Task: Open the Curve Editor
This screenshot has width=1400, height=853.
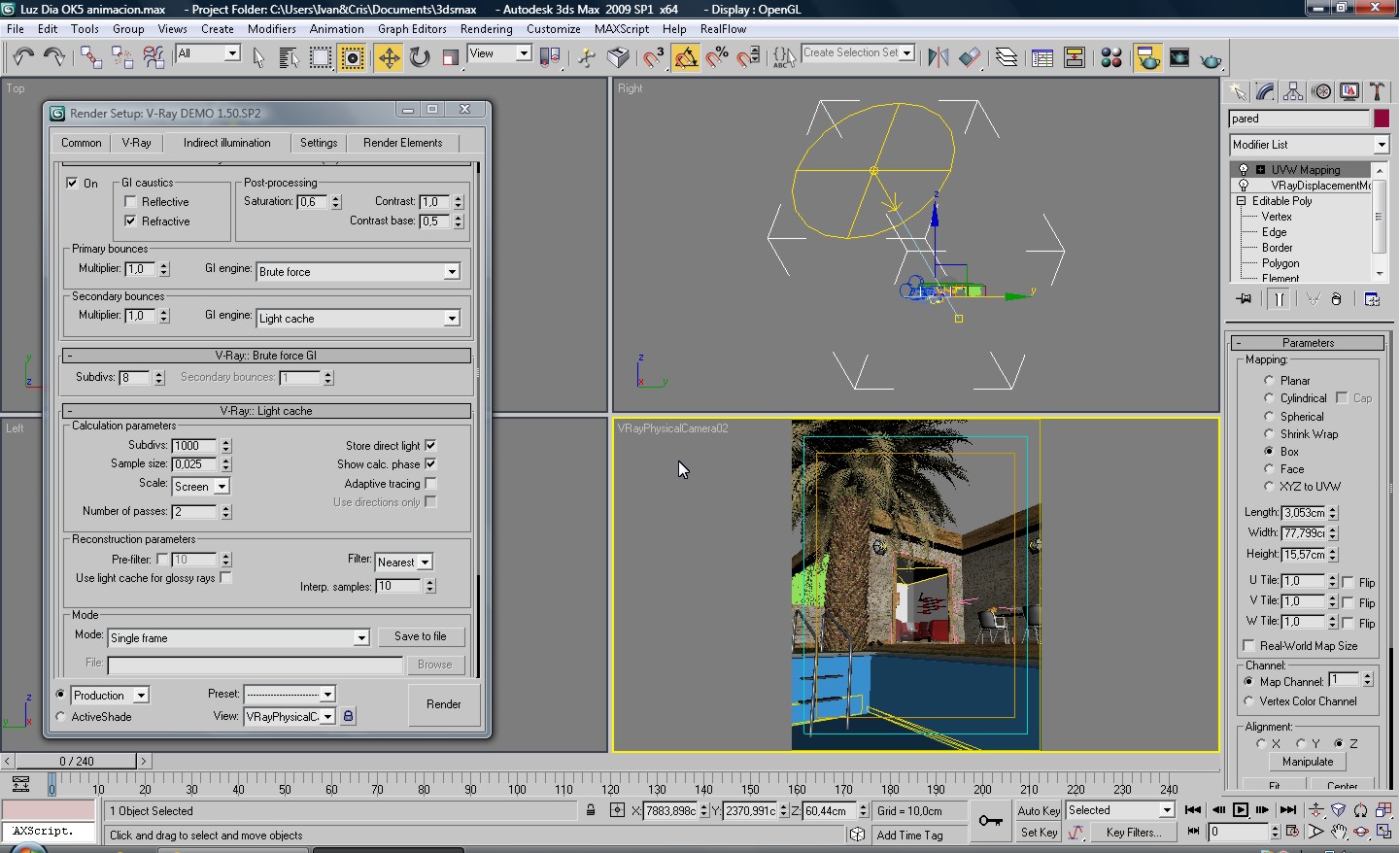Action: pos(1042,58)
